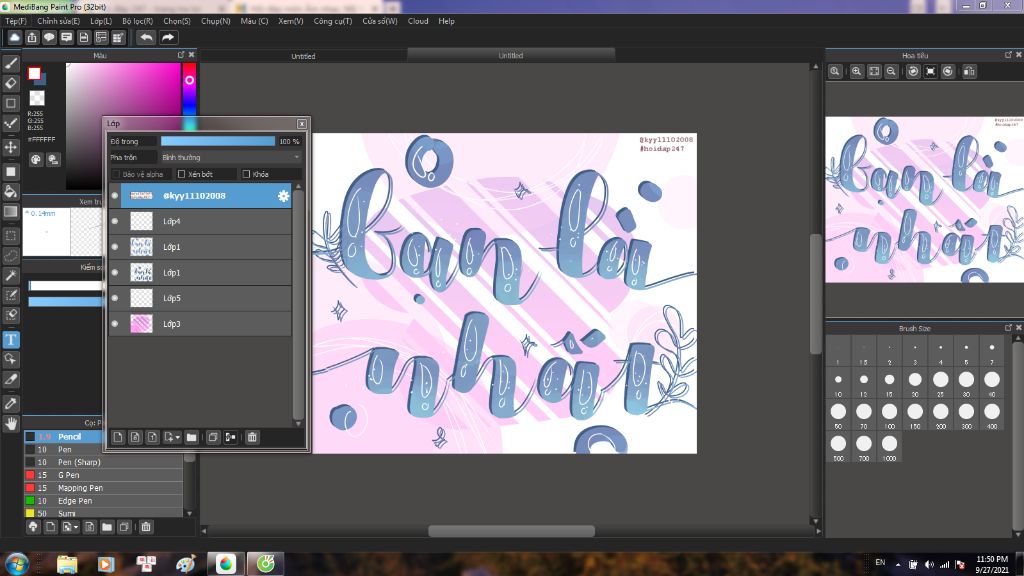Toggle the Bảo vệ alpha checkbox
1024x576 pixels.
116,174
